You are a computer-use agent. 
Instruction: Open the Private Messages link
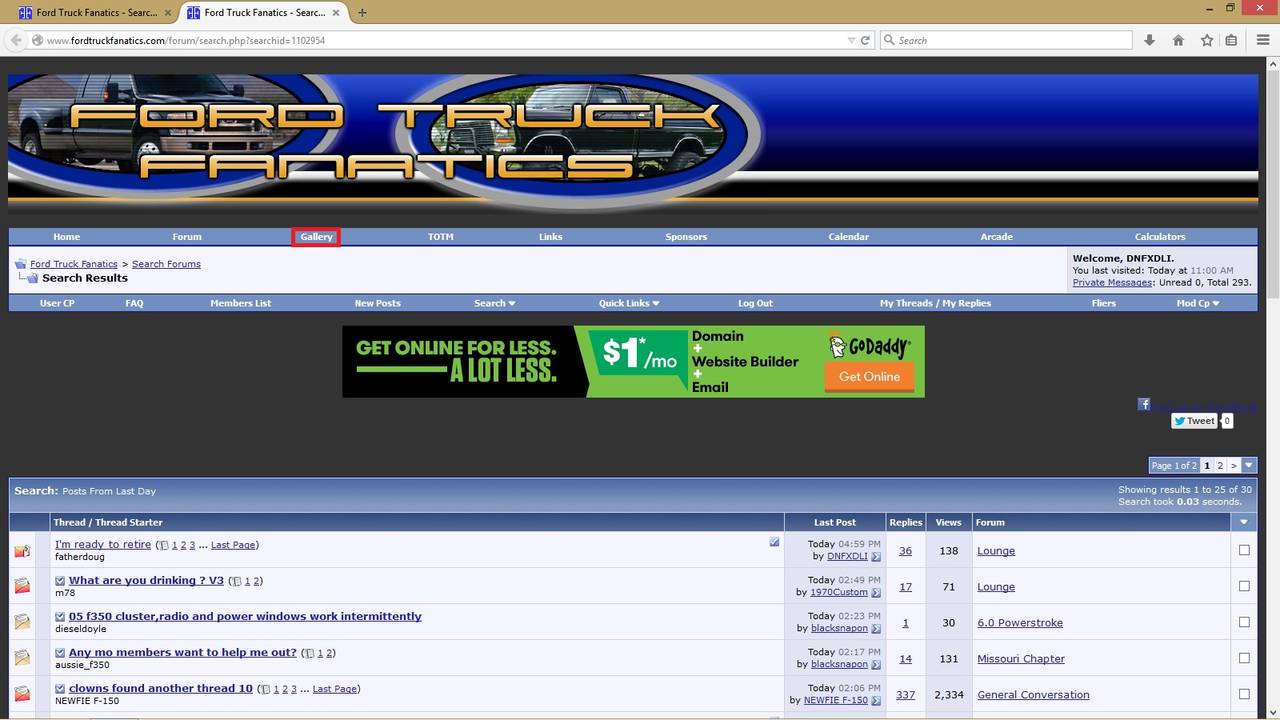click(x=1113, y=283)
